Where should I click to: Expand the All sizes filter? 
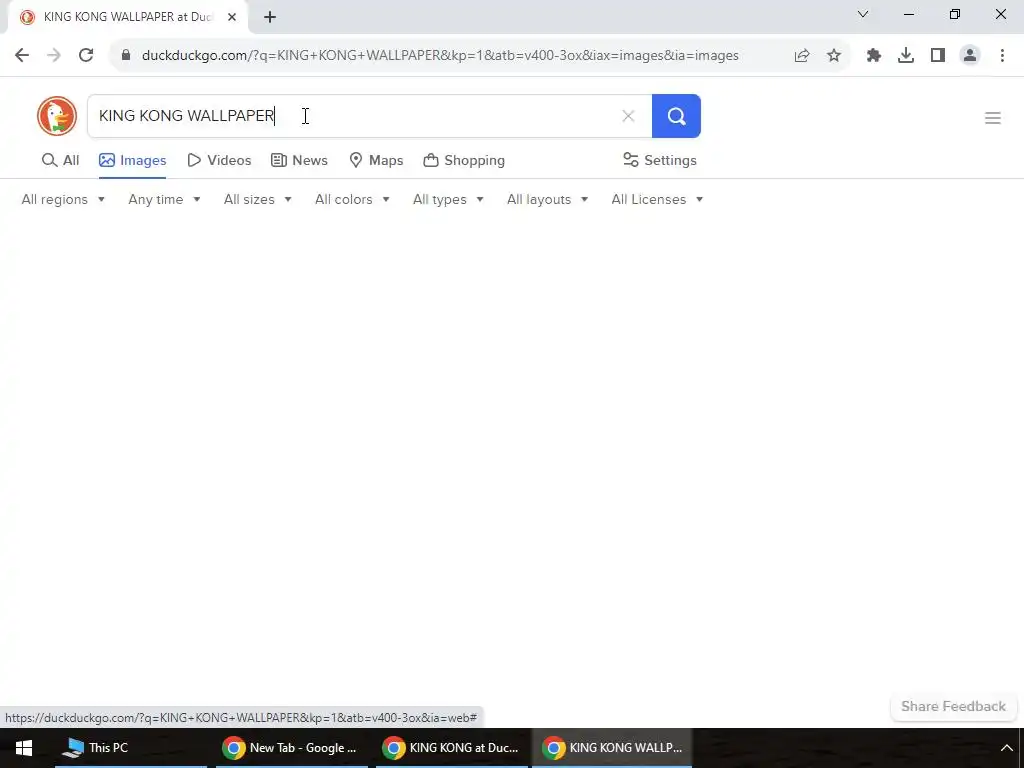[257, 199]
